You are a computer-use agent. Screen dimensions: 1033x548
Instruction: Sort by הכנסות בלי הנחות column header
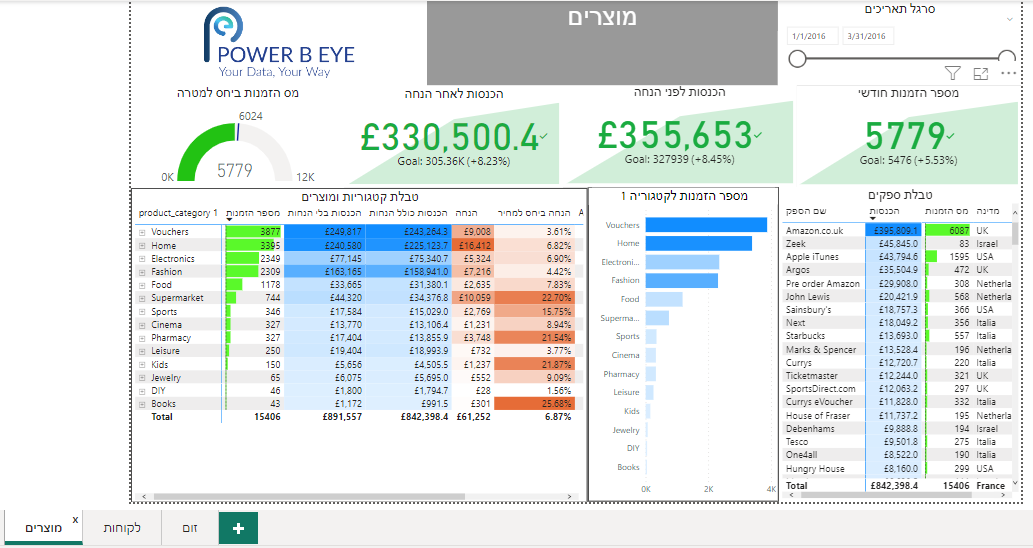324,213
